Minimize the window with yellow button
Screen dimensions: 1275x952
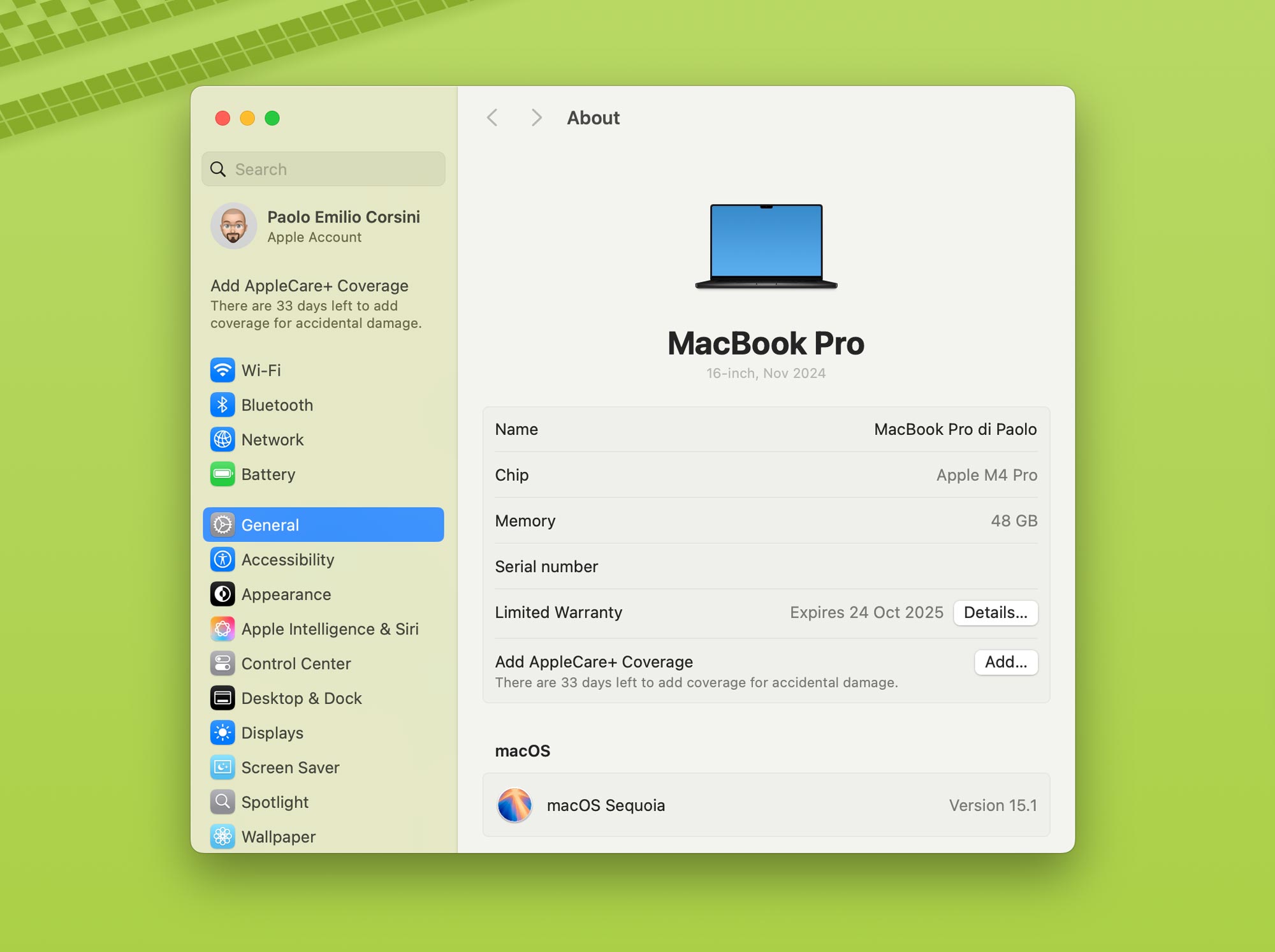(x=247, y=118)
